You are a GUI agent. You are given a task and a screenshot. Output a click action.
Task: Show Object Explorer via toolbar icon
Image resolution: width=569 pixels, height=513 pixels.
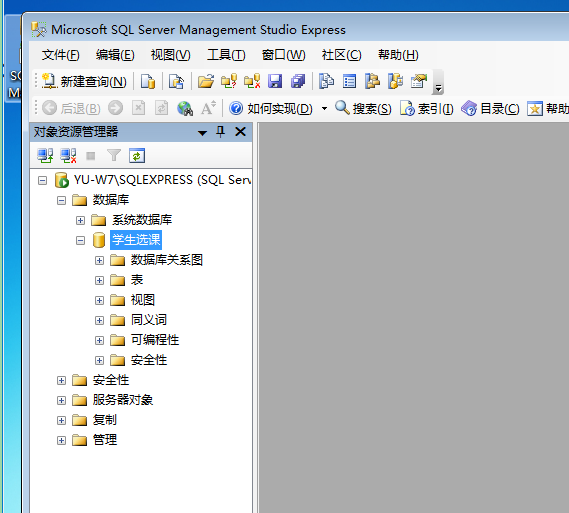click(372, 81)
